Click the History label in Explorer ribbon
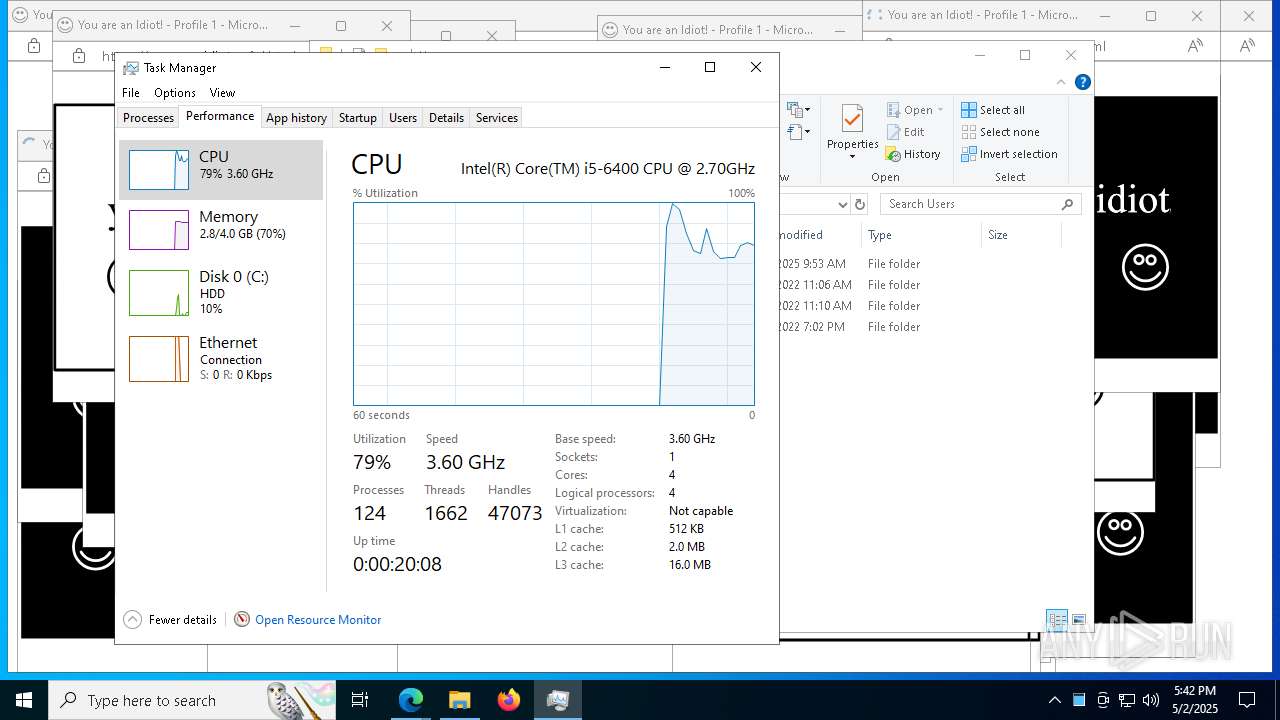Viewport: 1280px width, 720px height. (922, 154)
